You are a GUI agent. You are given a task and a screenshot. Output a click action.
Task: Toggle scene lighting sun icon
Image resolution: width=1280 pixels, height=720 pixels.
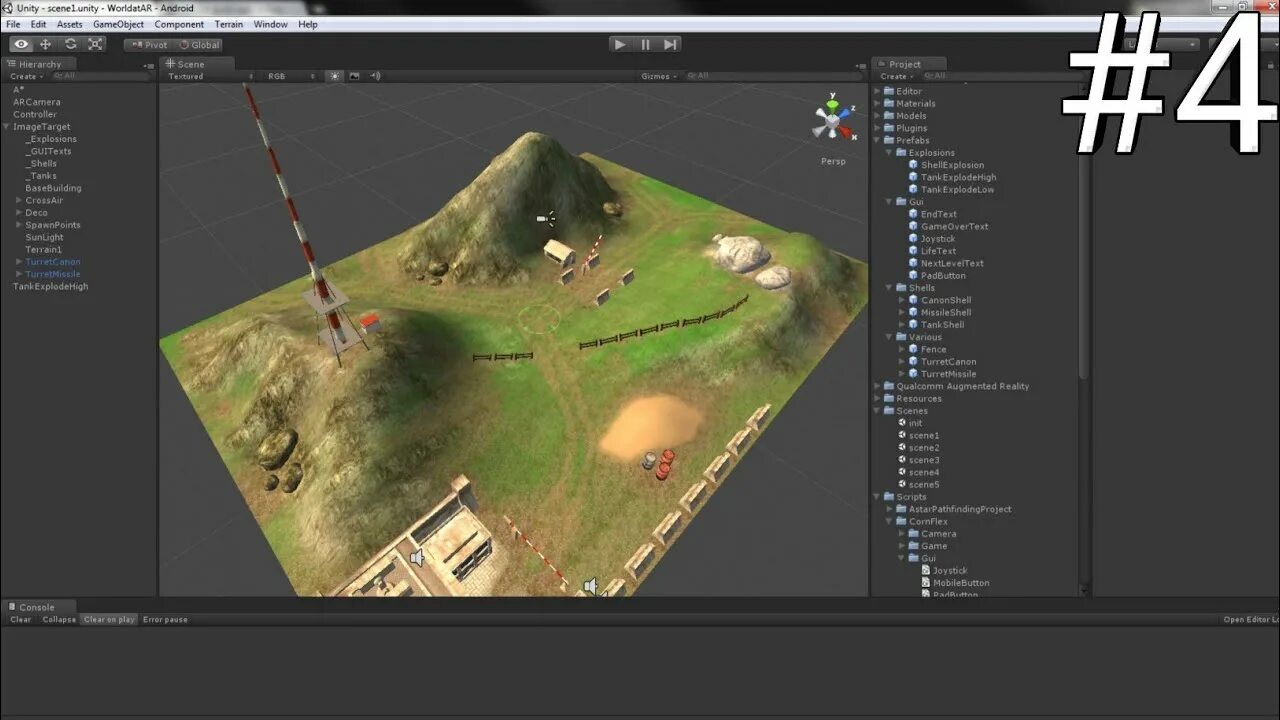point(335,76)
